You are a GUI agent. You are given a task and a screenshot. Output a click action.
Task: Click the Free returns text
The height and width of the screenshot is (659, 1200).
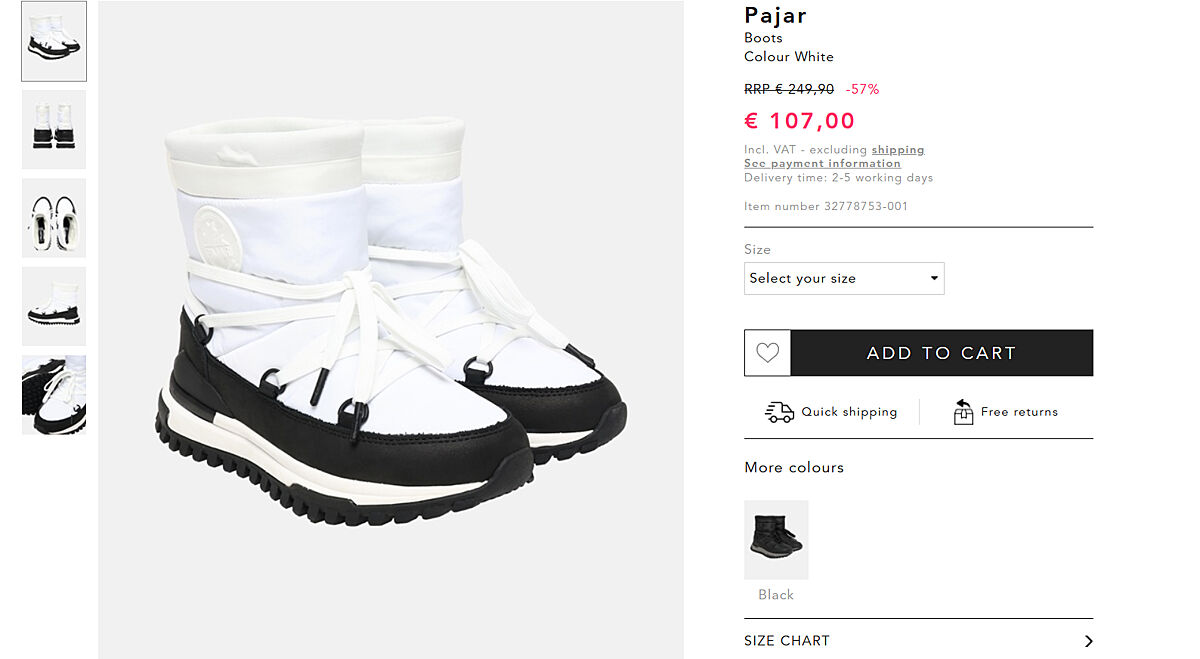[1019, 412]
